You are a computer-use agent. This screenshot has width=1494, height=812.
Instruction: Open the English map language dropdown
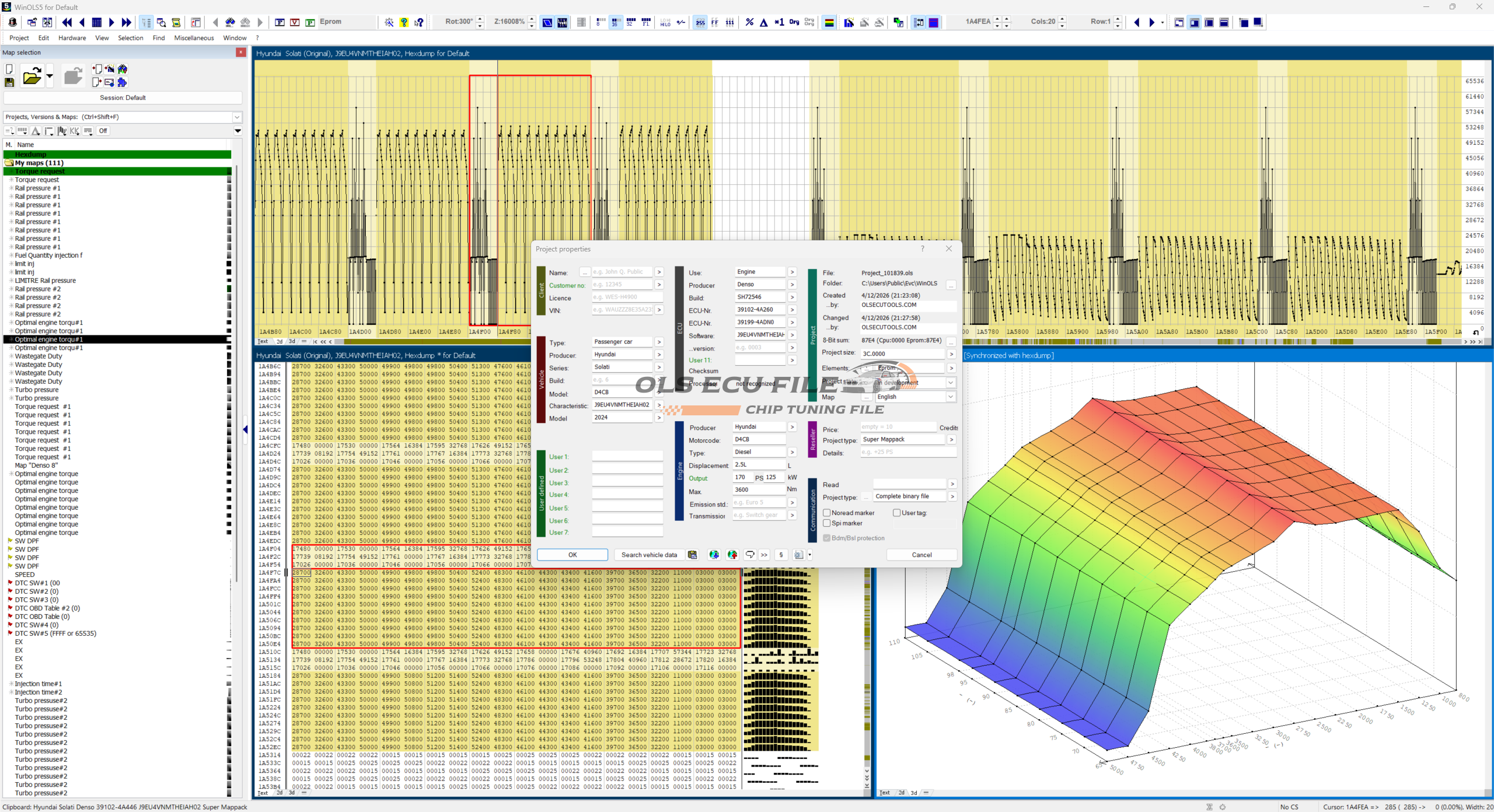coord(951,397)
